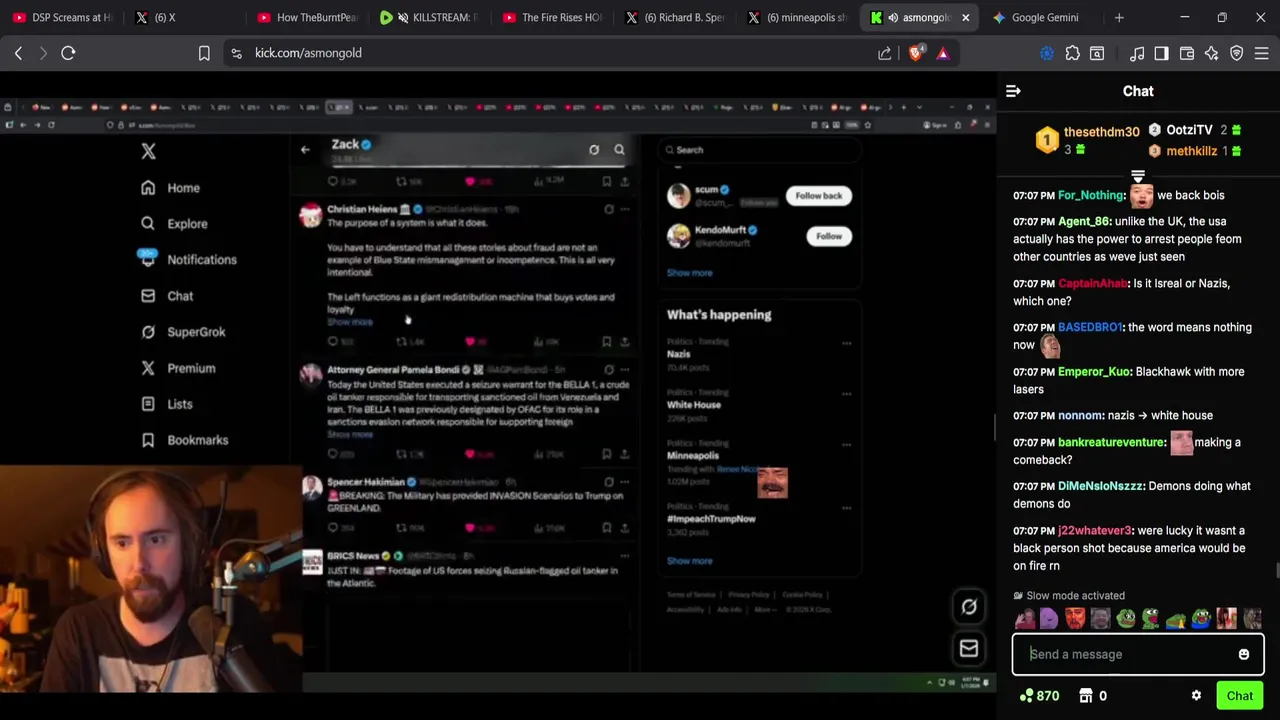Open Leo AI sparkle icon
The image size is (1280, 720).
tap(1211, 53)
